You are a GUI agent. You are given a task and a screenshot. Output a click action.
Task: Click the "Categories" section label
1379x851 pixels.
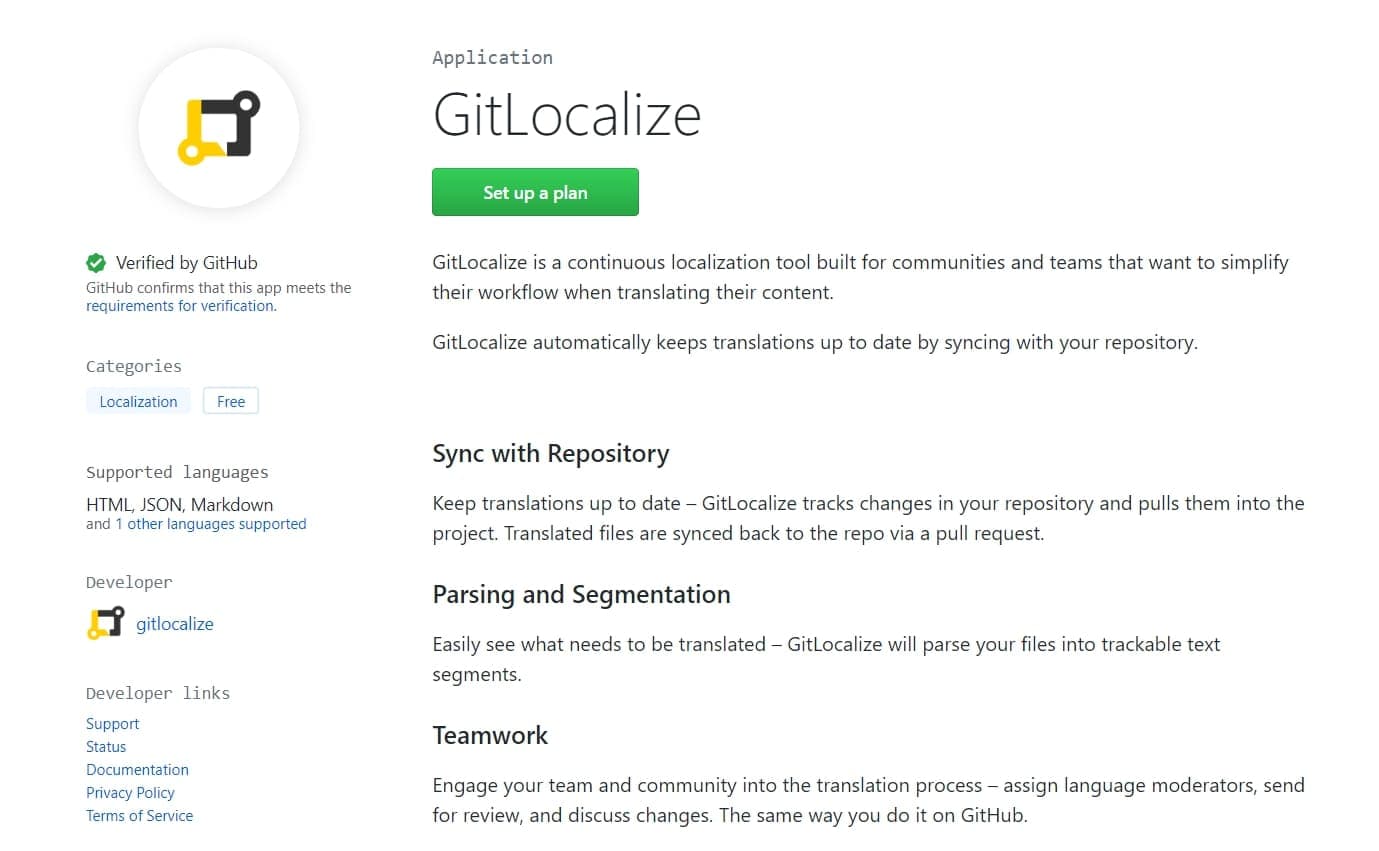tap(133, 366)
